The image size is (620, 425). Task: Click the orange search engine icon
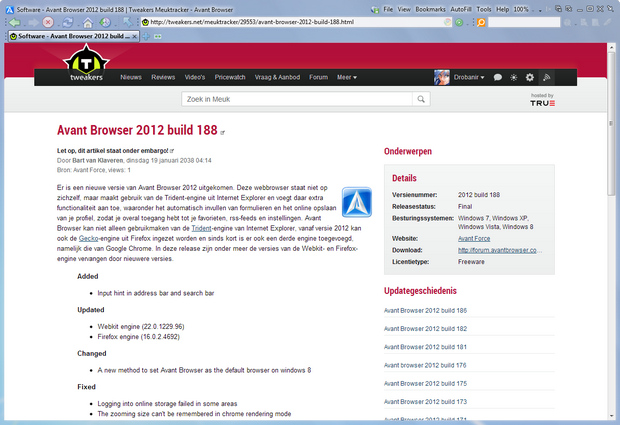coord(481,22)
